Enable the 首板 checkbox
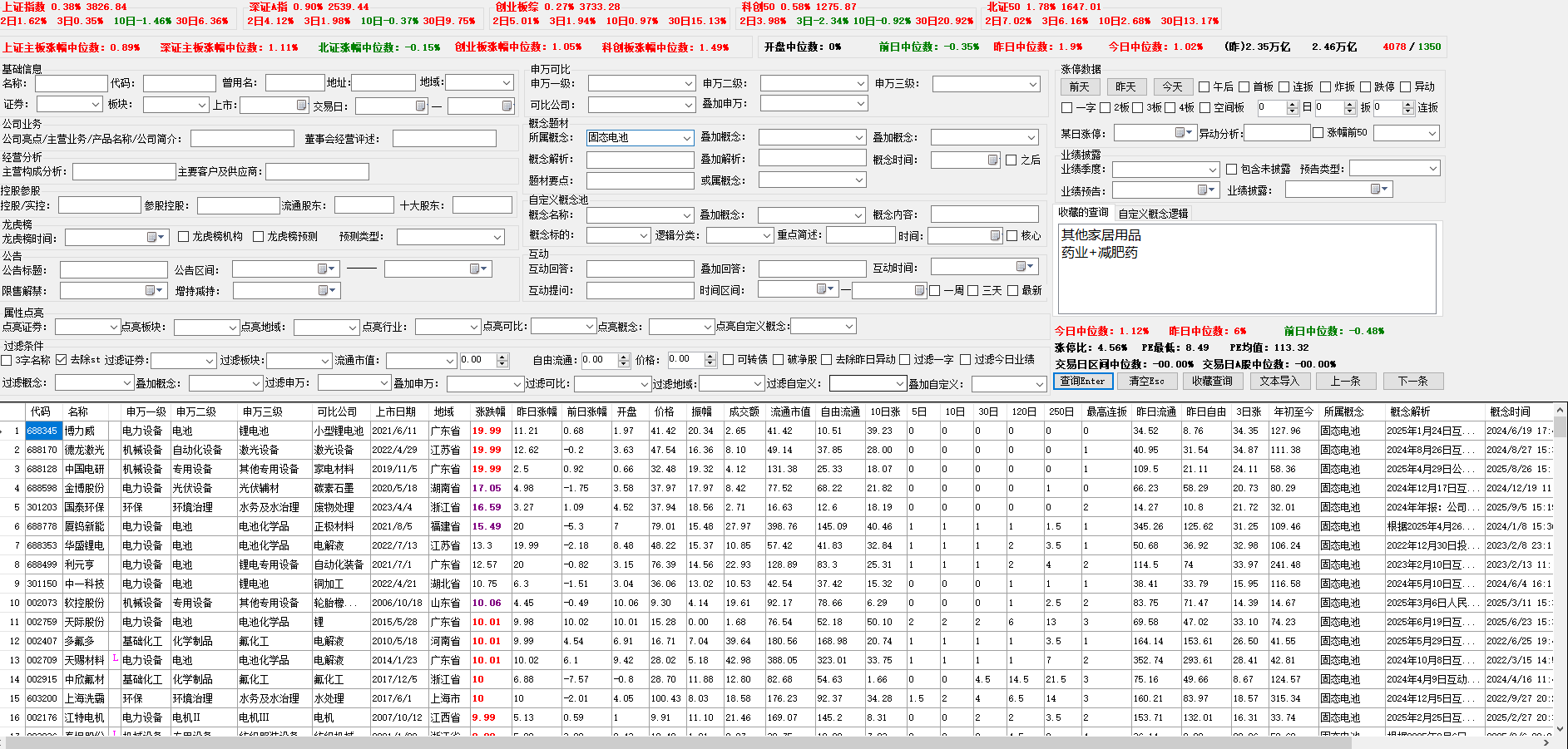The width and height of the screenshot is (1568, 749). [x=1244, y=87]
